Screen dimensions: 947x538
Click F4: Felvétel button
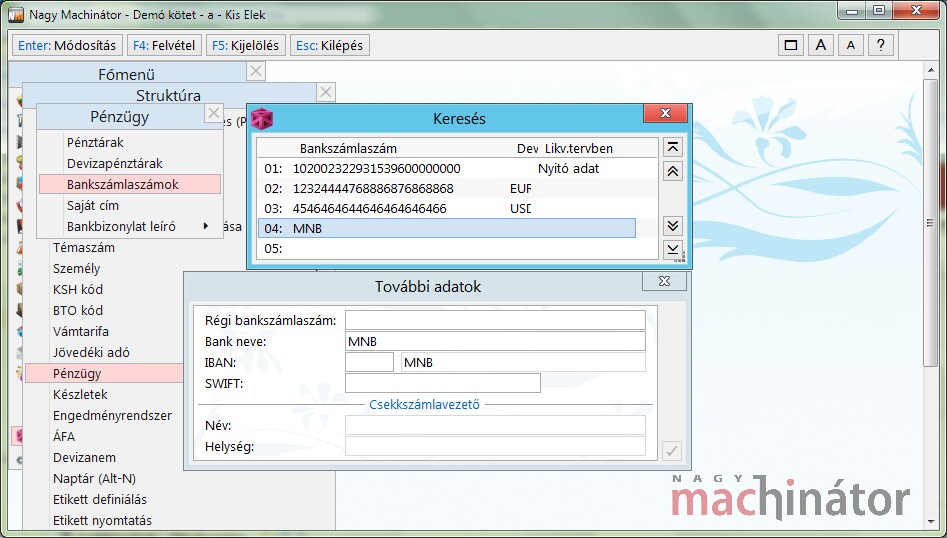[x=164, y=45]
